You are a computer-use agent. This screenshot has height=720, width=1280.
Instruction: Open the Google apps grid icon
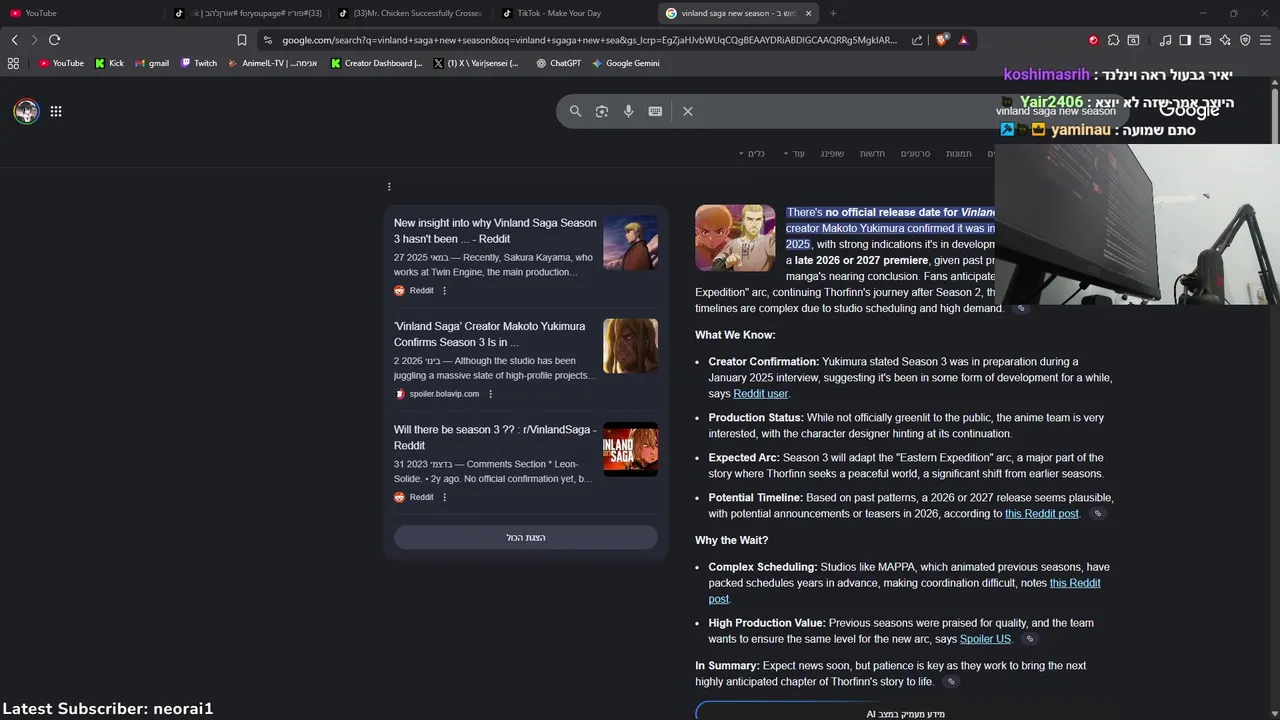56,111
